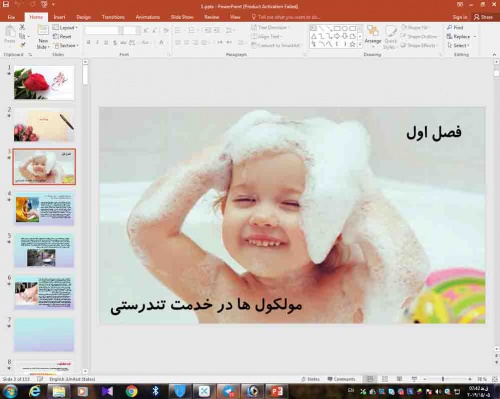Open the Select dropdown
The image size is (500, 399).
pyautogui.click(x=459, y=45)
